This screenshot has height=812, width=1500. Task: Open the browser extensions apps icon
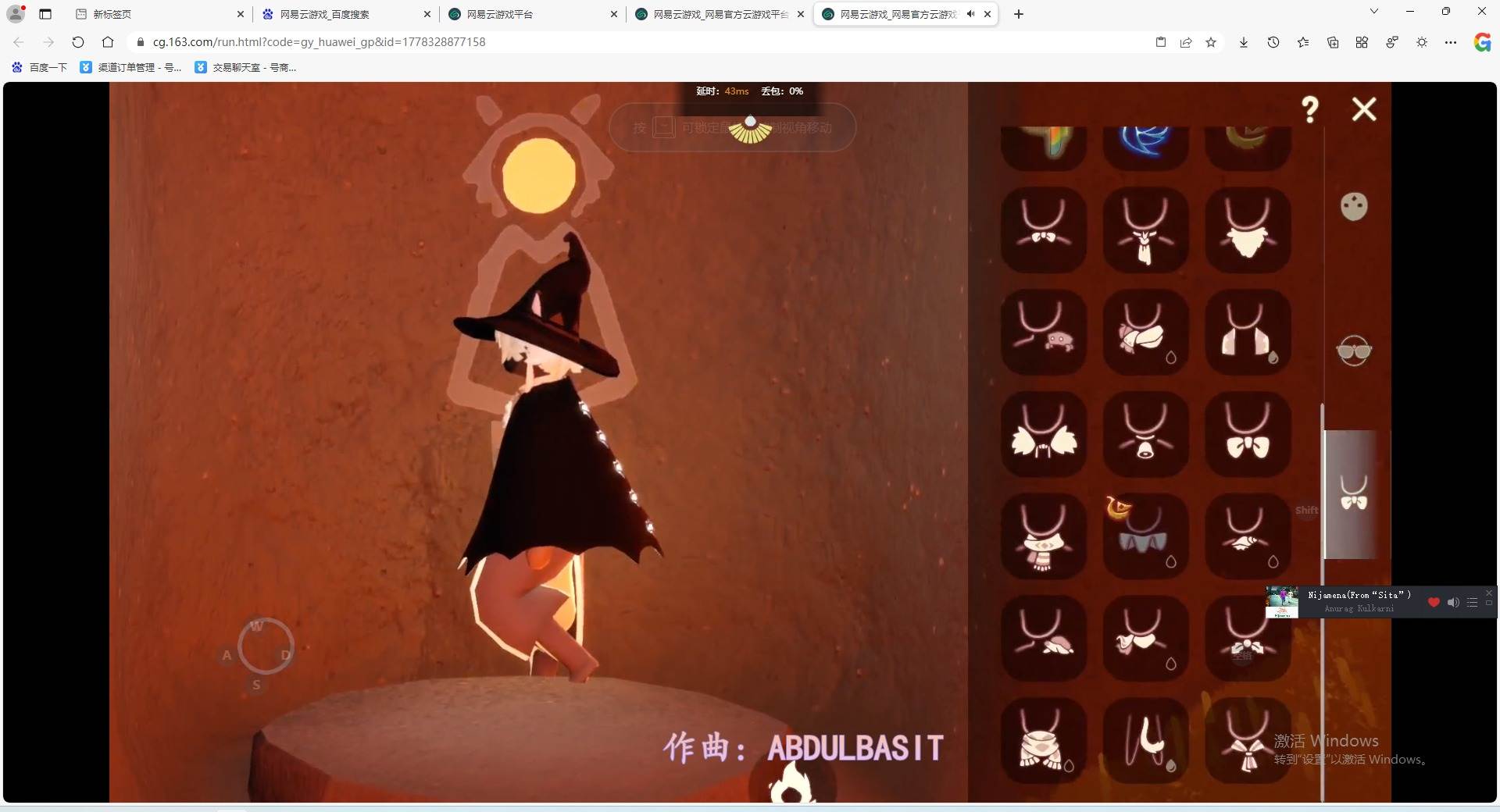click(1362, 42)
